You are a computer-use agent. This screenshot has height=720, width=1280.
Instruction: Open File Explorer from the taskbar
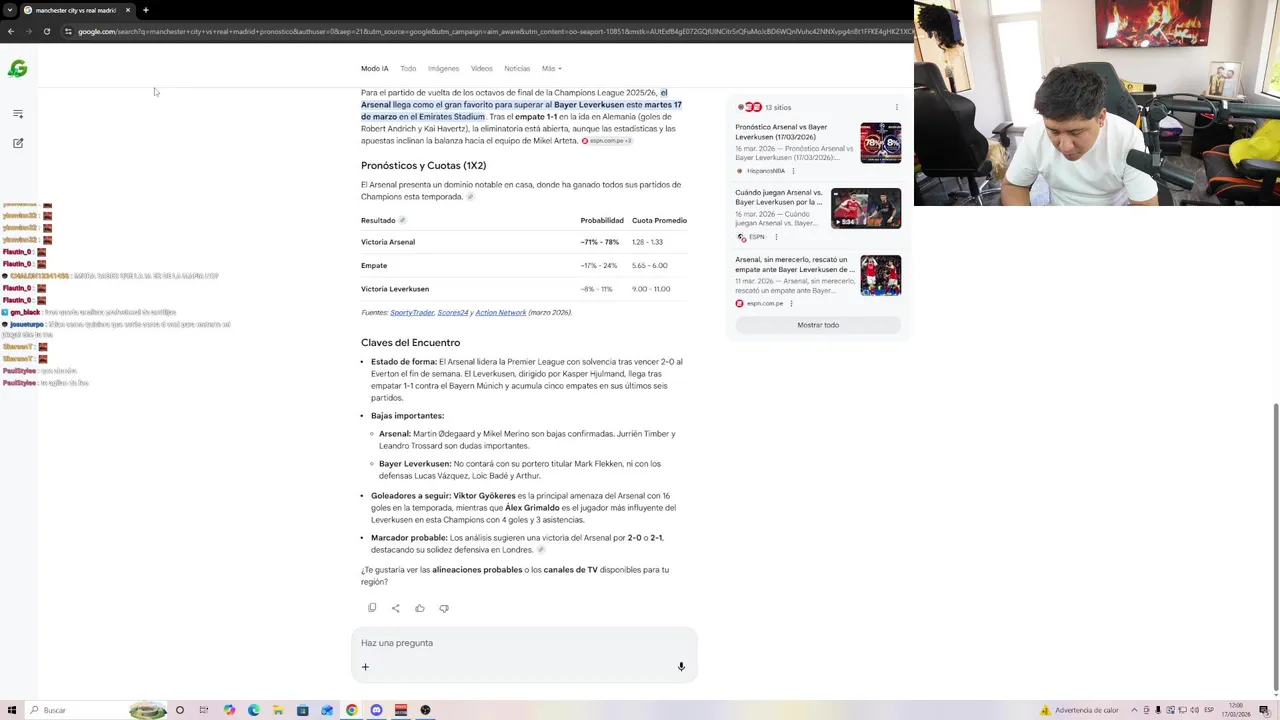[x=278, y=710]
